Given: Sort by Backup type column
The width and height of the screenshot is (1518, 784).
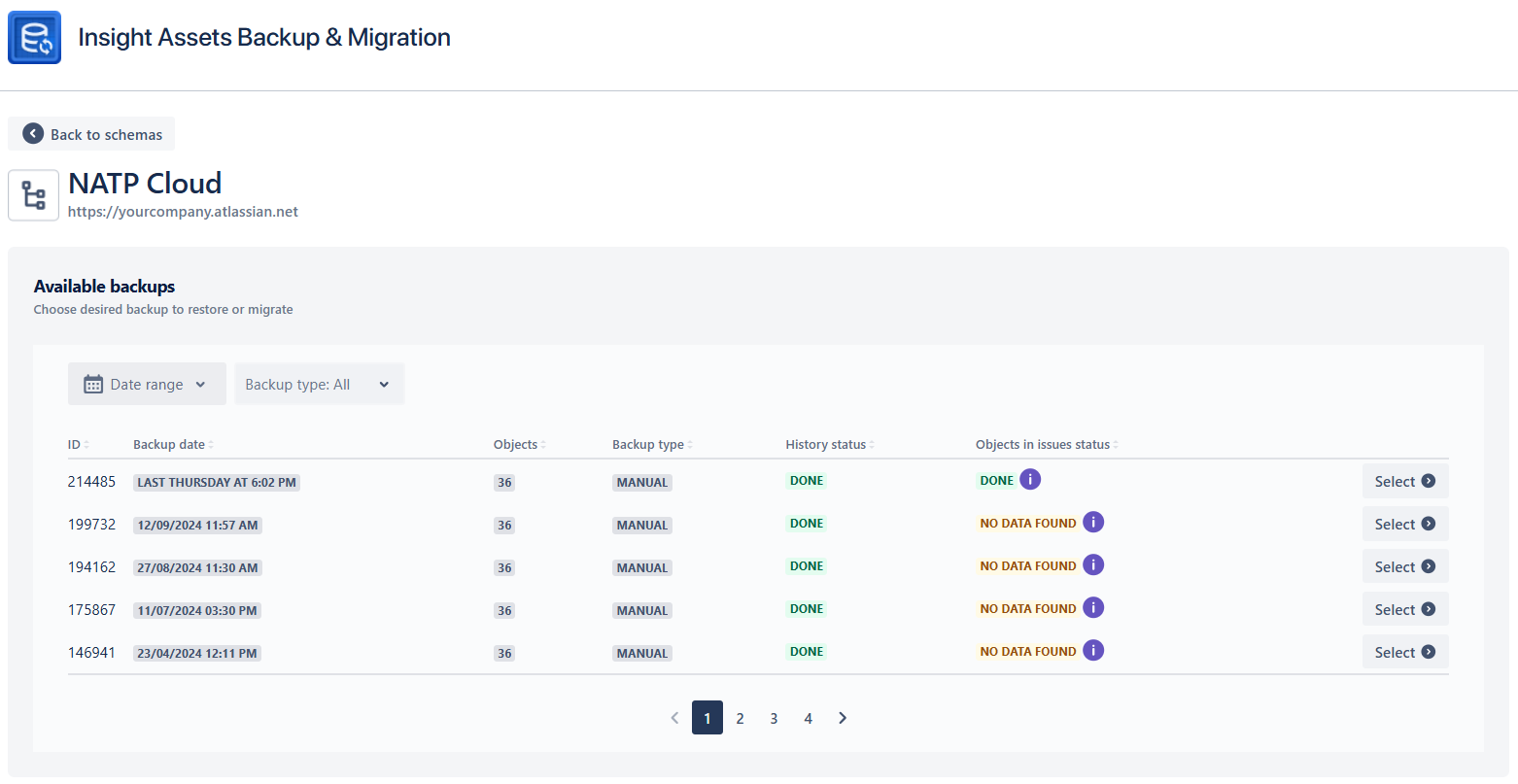Looking at the screenshot, I should pyautogui.click(x=653, y=445).
